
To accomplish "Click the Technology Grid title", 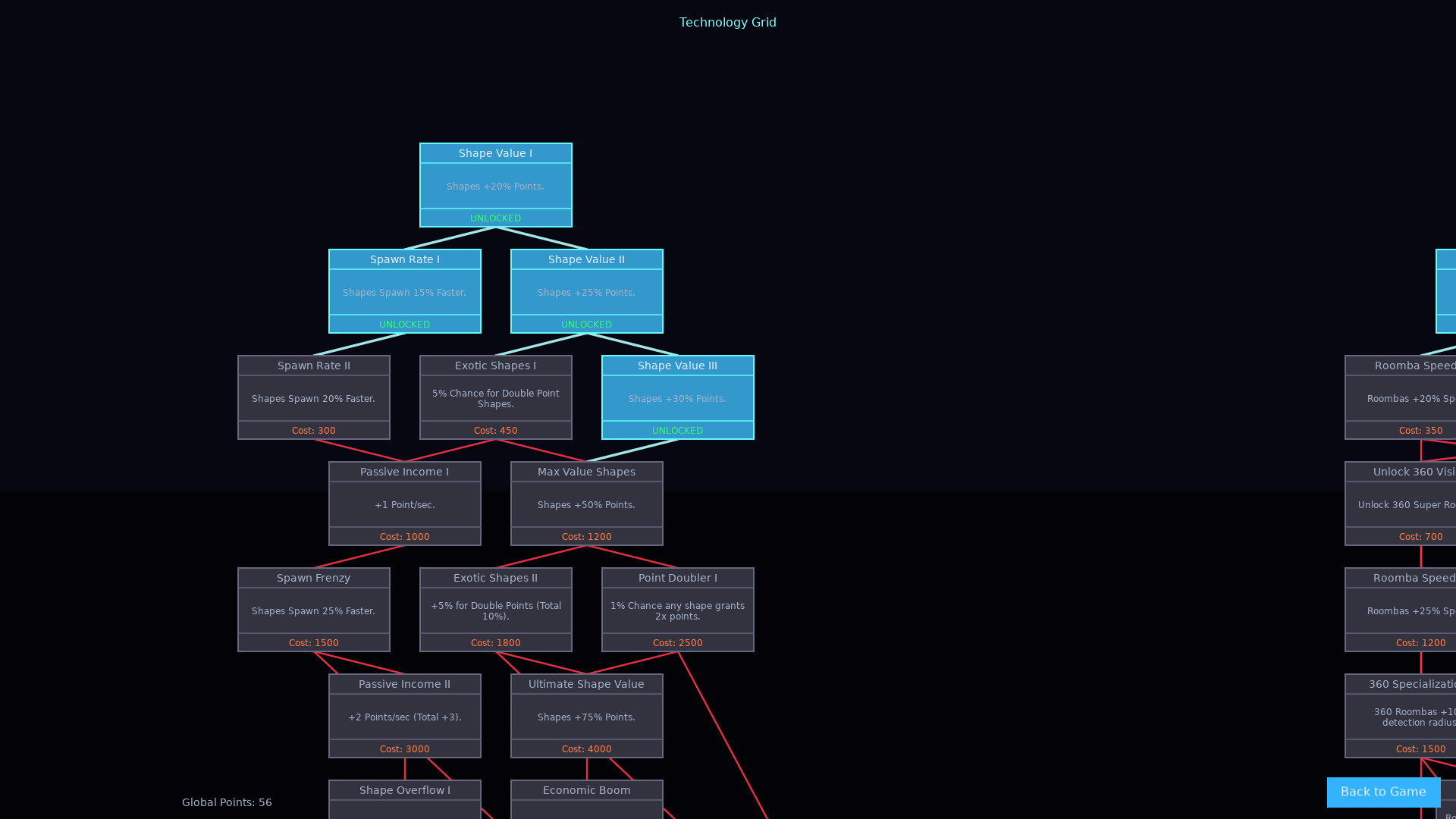I will (x=728, y=23).
